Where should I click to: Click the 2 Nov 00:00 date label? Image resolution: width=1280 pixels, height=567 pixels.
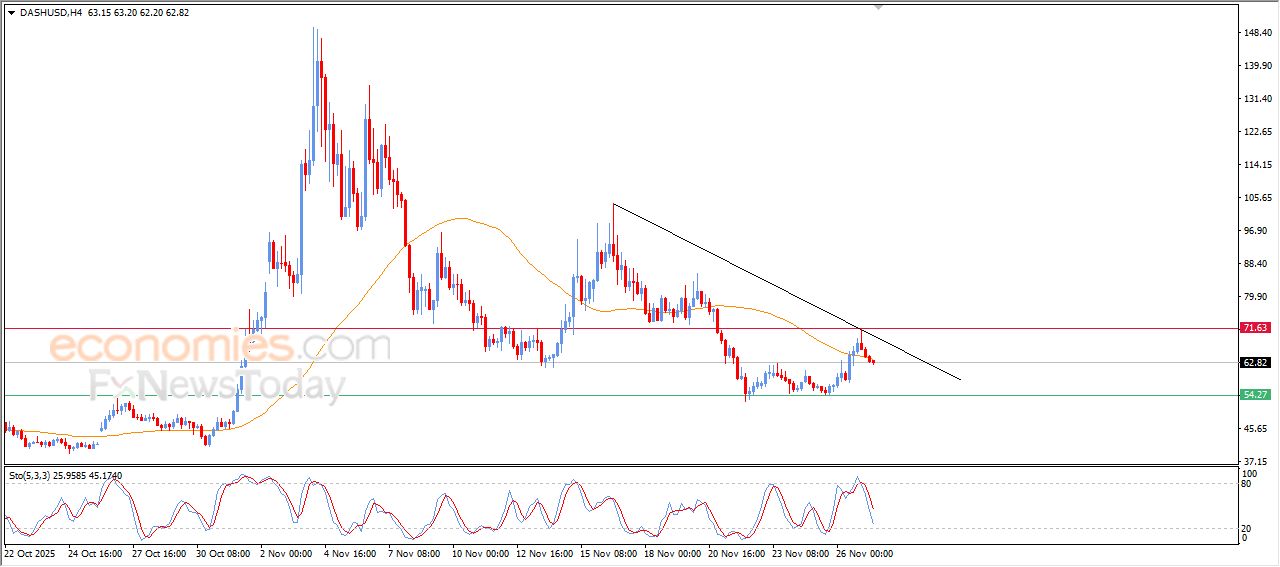(288, 553)
